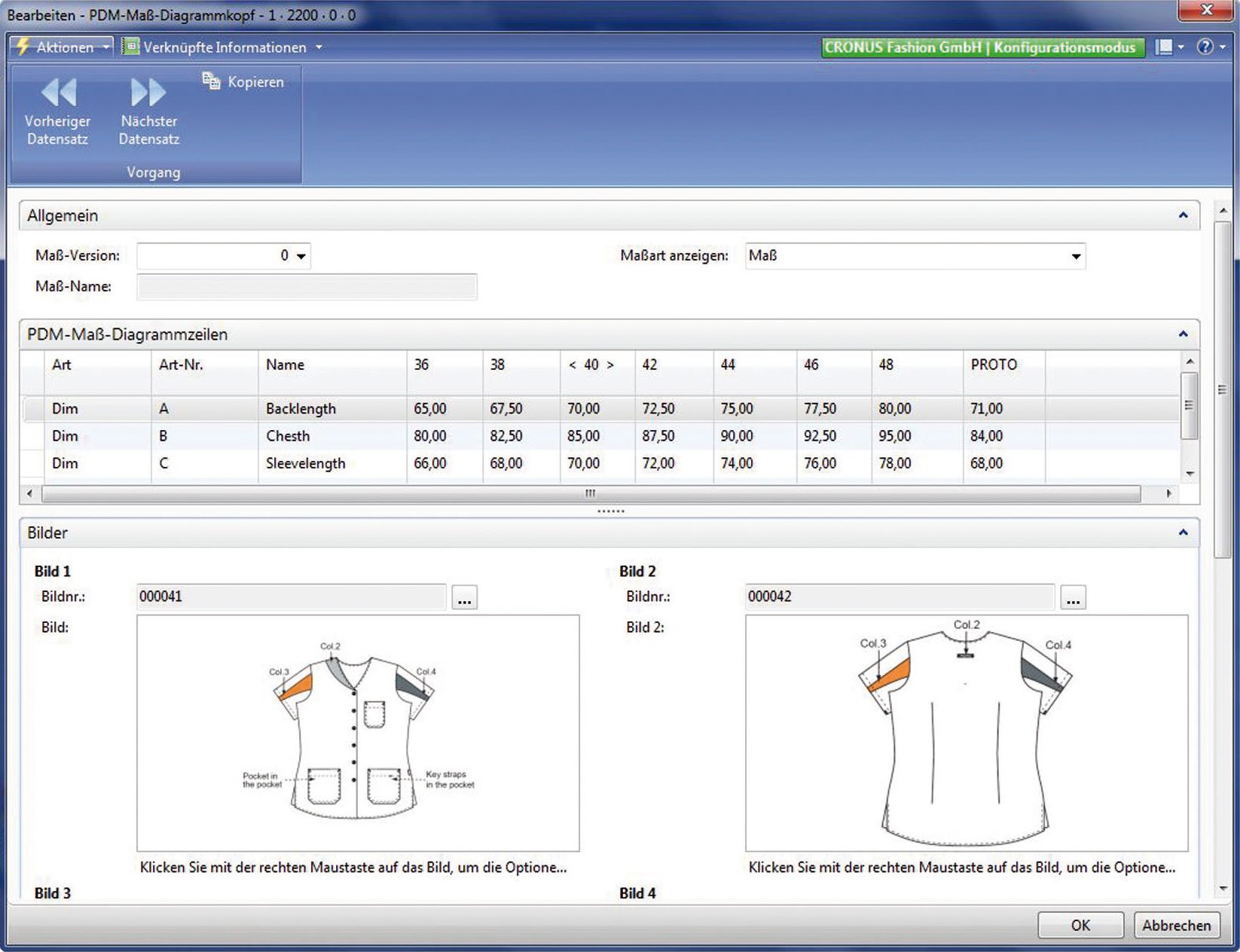
Task: Select the Chesth row name cell
Action: click(332, 435)
